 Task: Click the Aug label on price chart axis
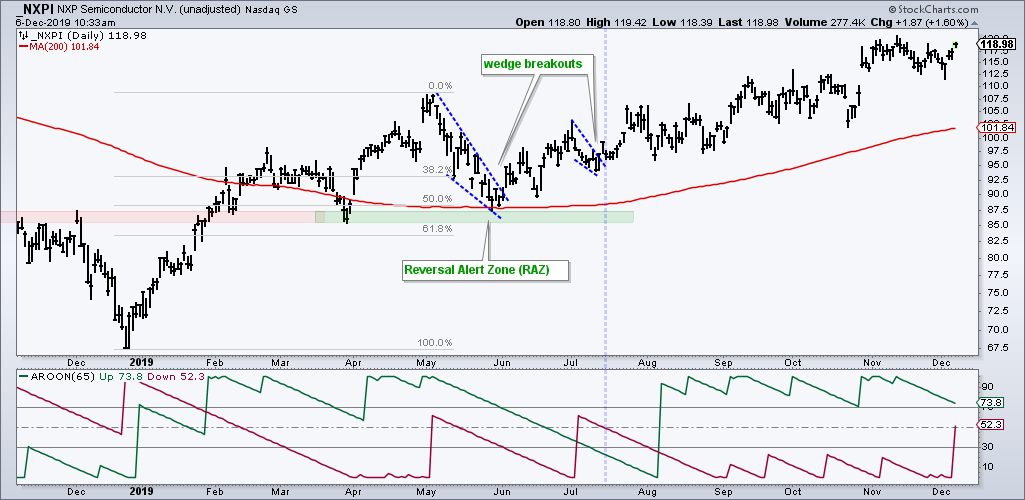[648, 361]
